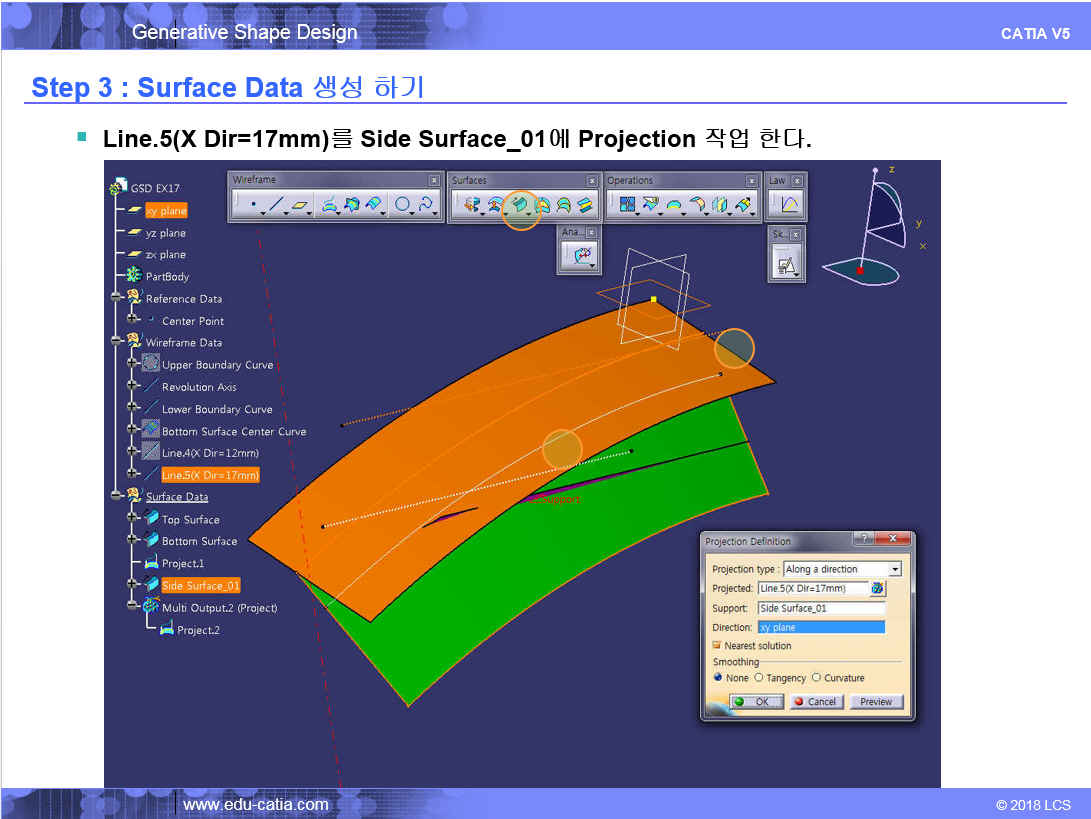Choose the Circle tool in Wireframe toolbar

click(402, 205)
